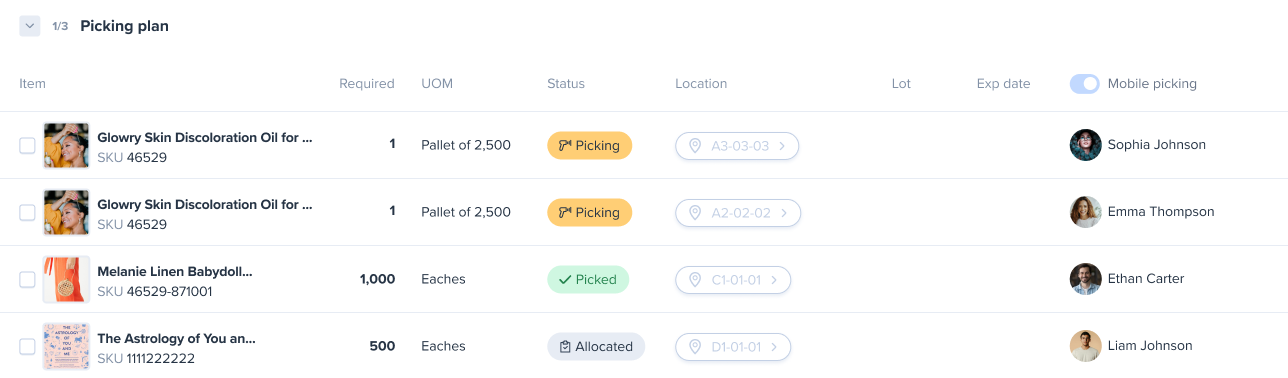This screenshot has width=1288, height=378.
Task: Open The Astrology of You item name
Action: (x=176, y=338)
